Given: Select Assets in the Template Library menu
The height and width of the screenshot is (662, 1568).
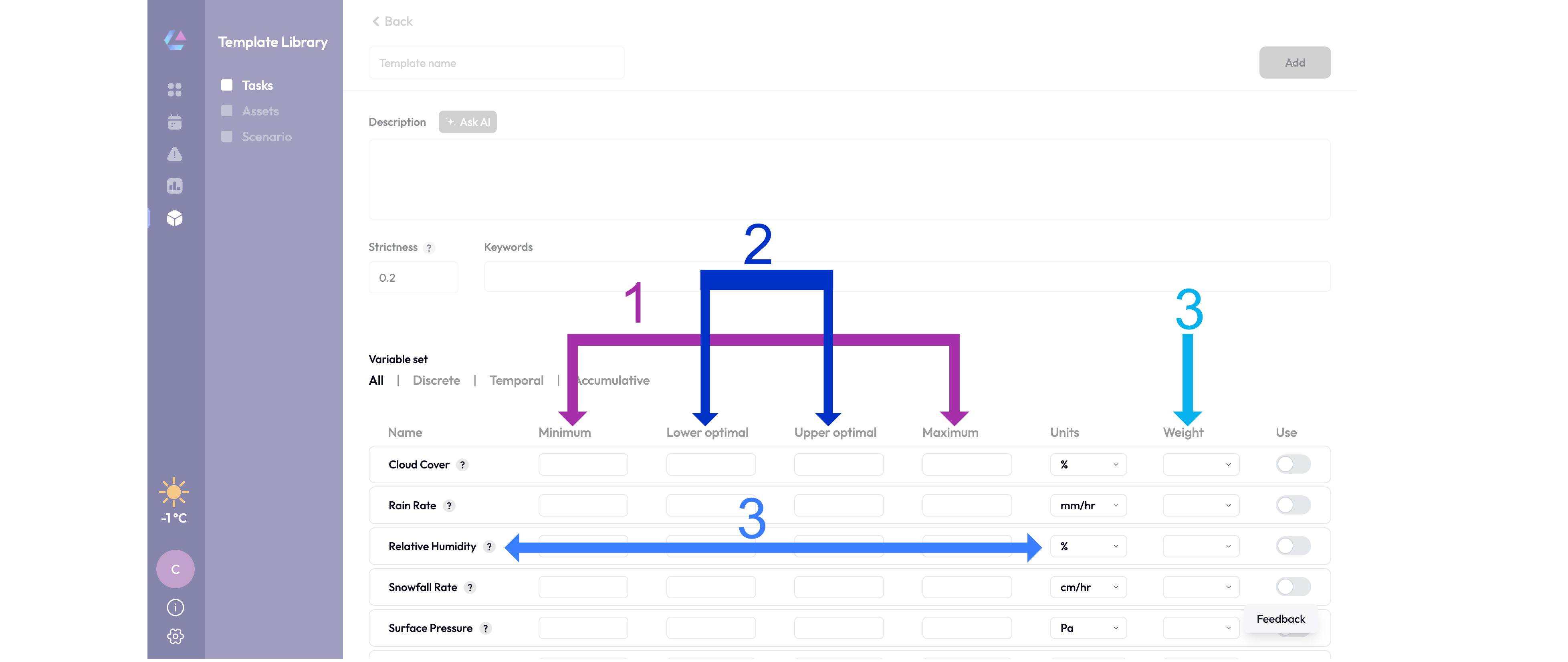Looking at the screenshot, I should [260, 111].
